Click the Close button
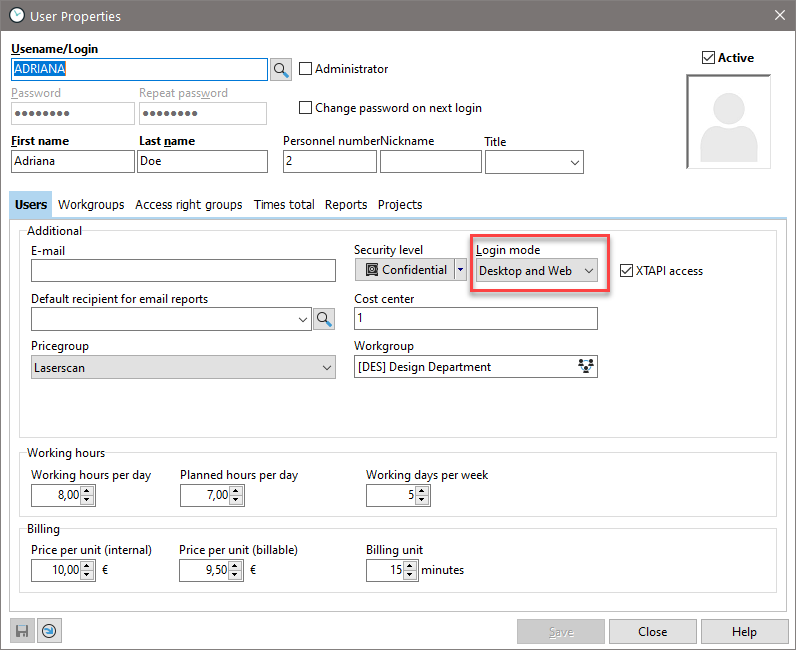The height and width of the screenshot is (650, 796). click(652, 631)
